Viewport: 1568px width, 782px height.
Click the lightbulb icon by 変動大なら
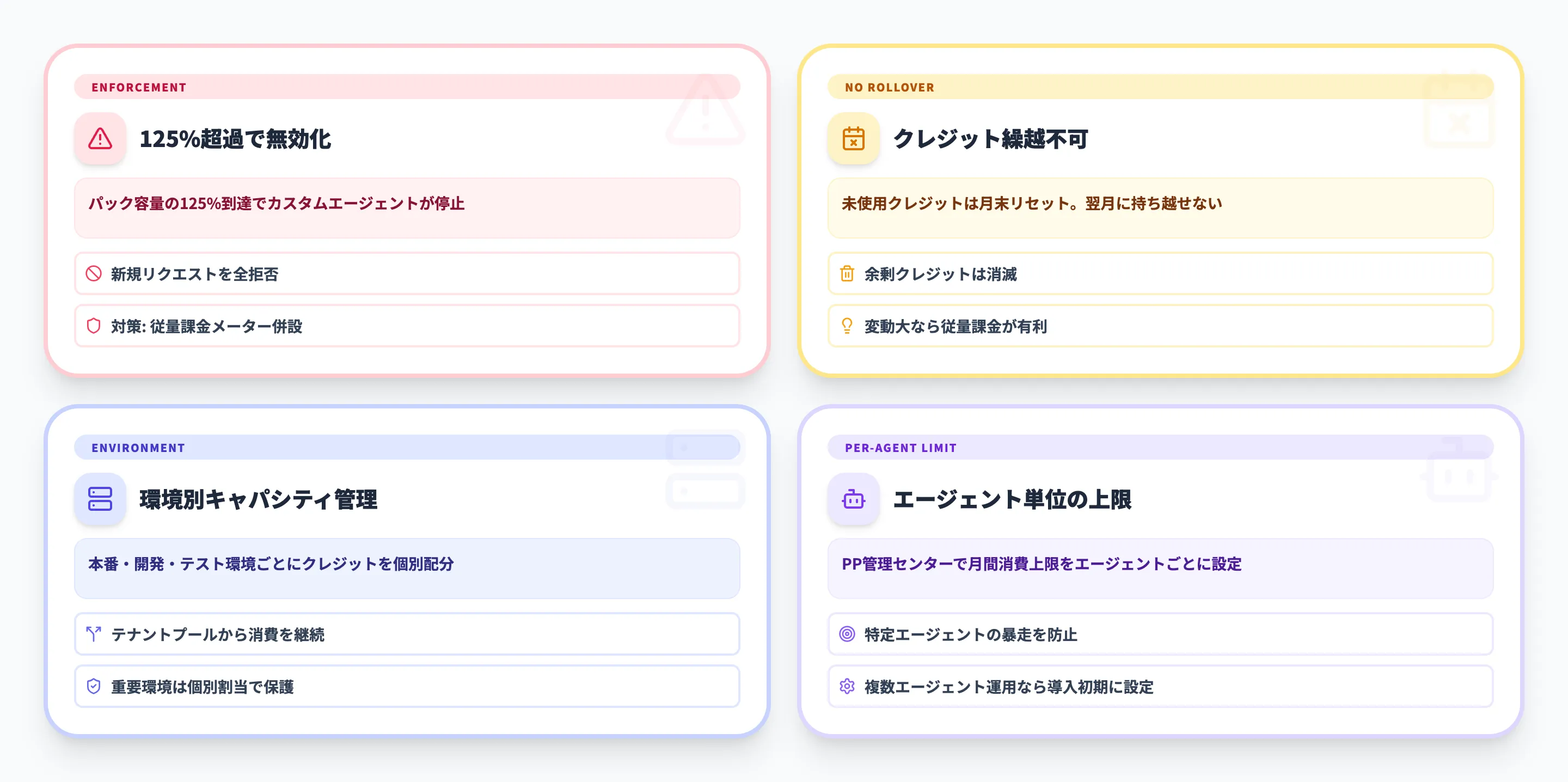point(847,326)
